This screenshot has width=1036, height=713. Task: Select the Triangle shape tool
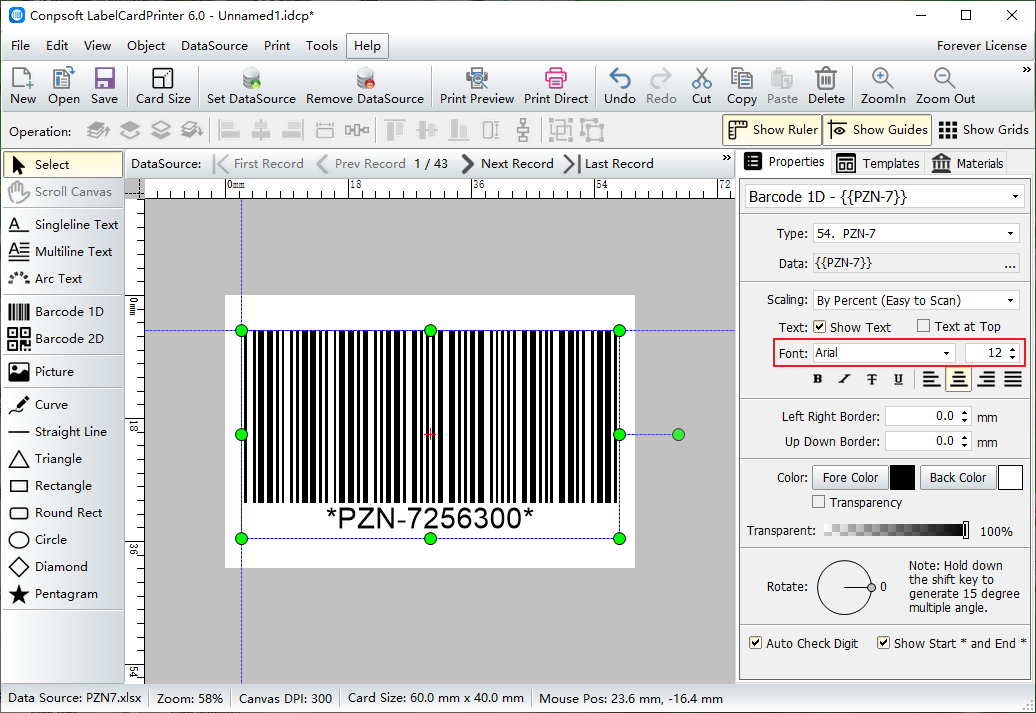click(63, 459)
